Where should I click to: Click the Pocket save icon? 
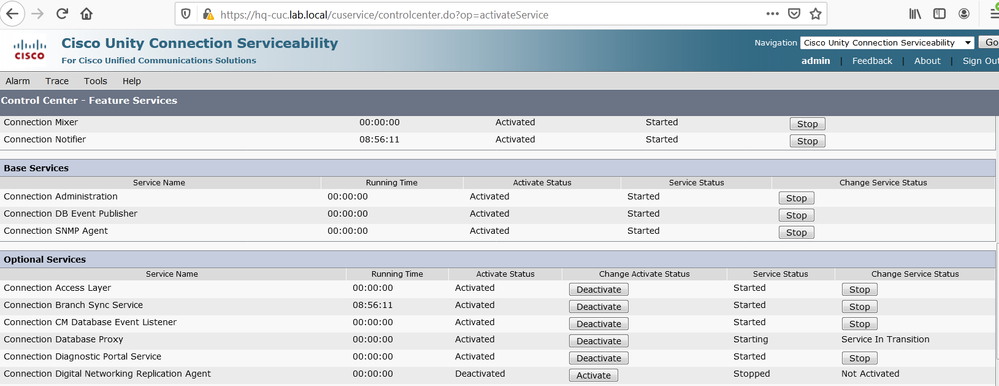(794, 14)
